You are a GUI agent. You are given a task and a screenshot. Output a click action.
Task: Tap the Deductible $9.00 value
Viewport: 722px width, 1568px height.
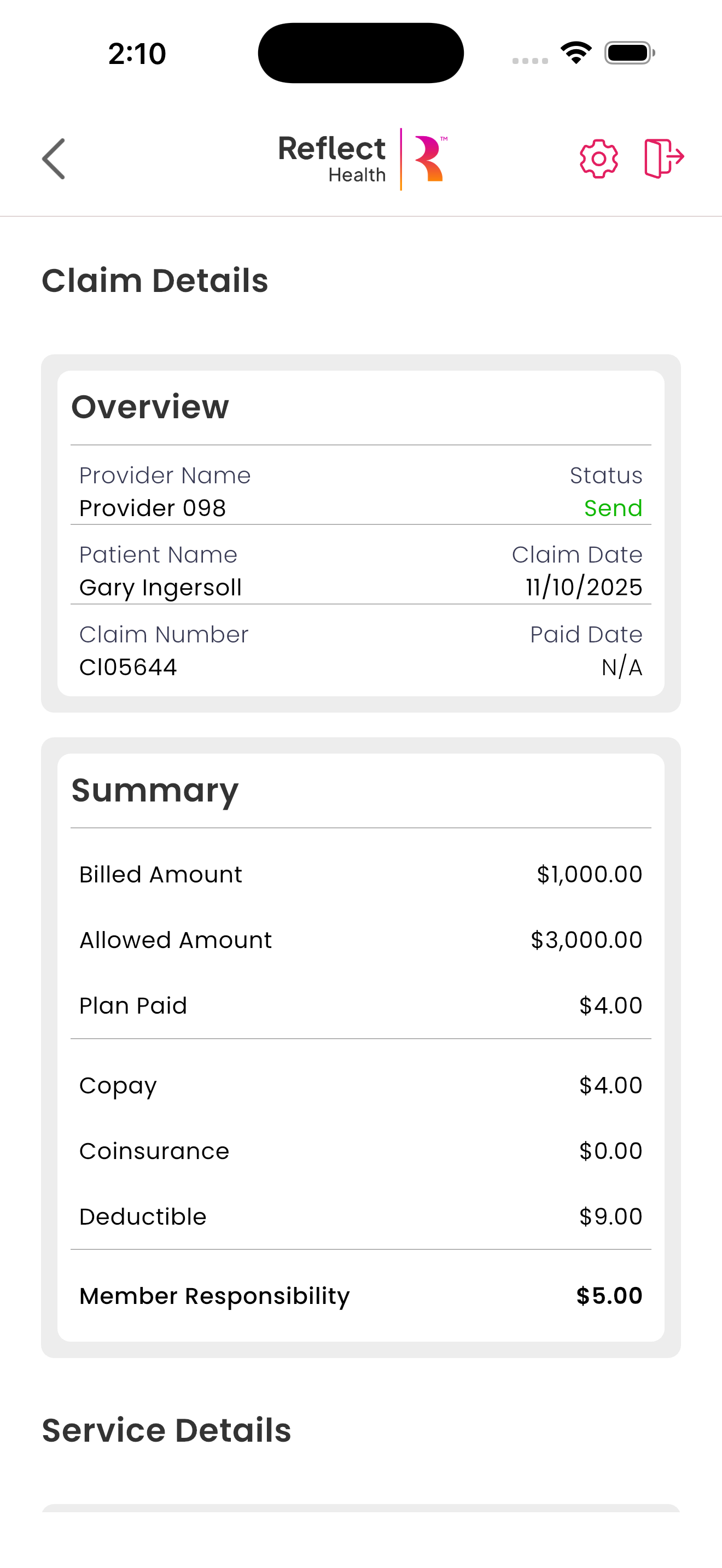coord(610,1217)
